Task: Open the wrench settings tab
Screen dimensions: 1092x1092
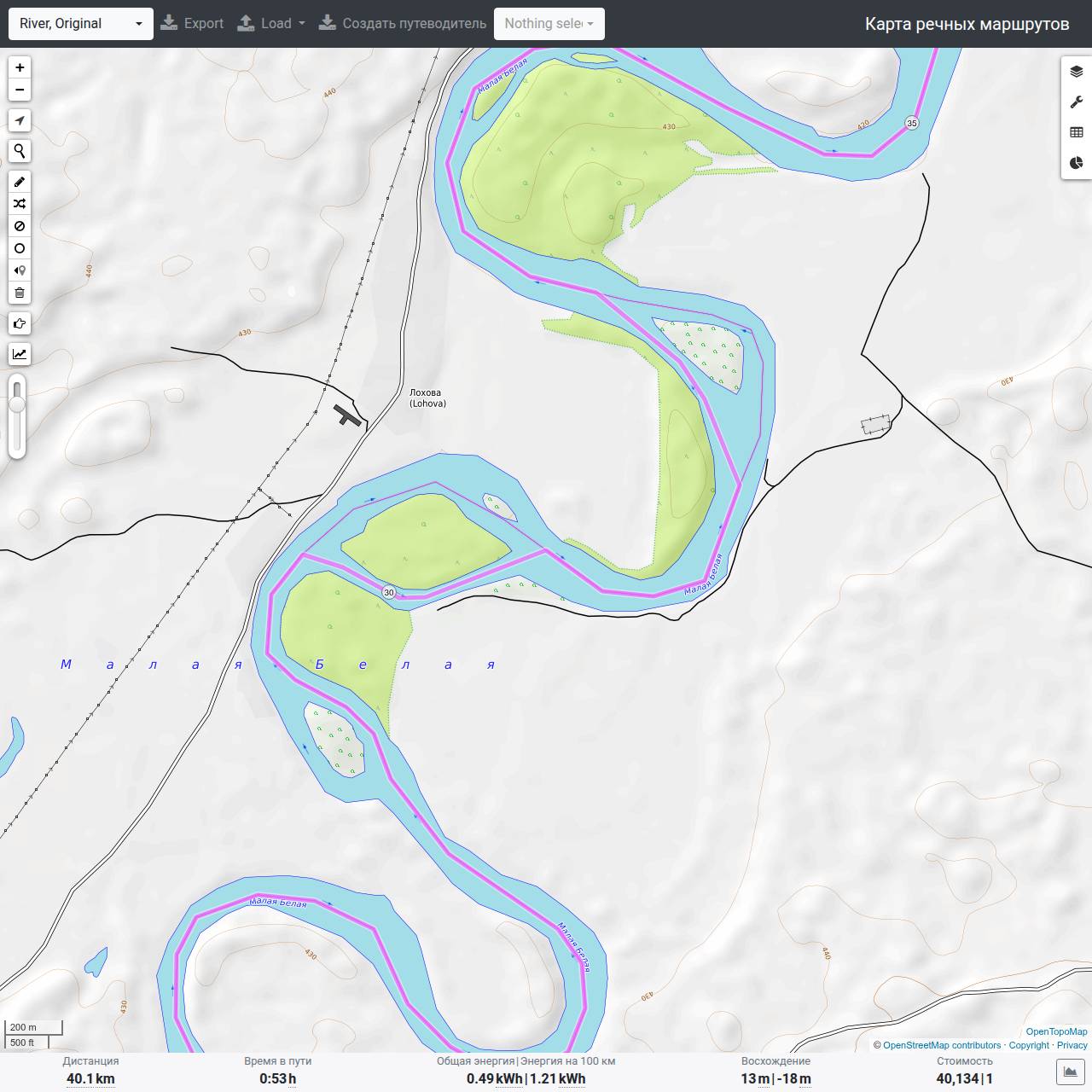Action: (1077, 102)
